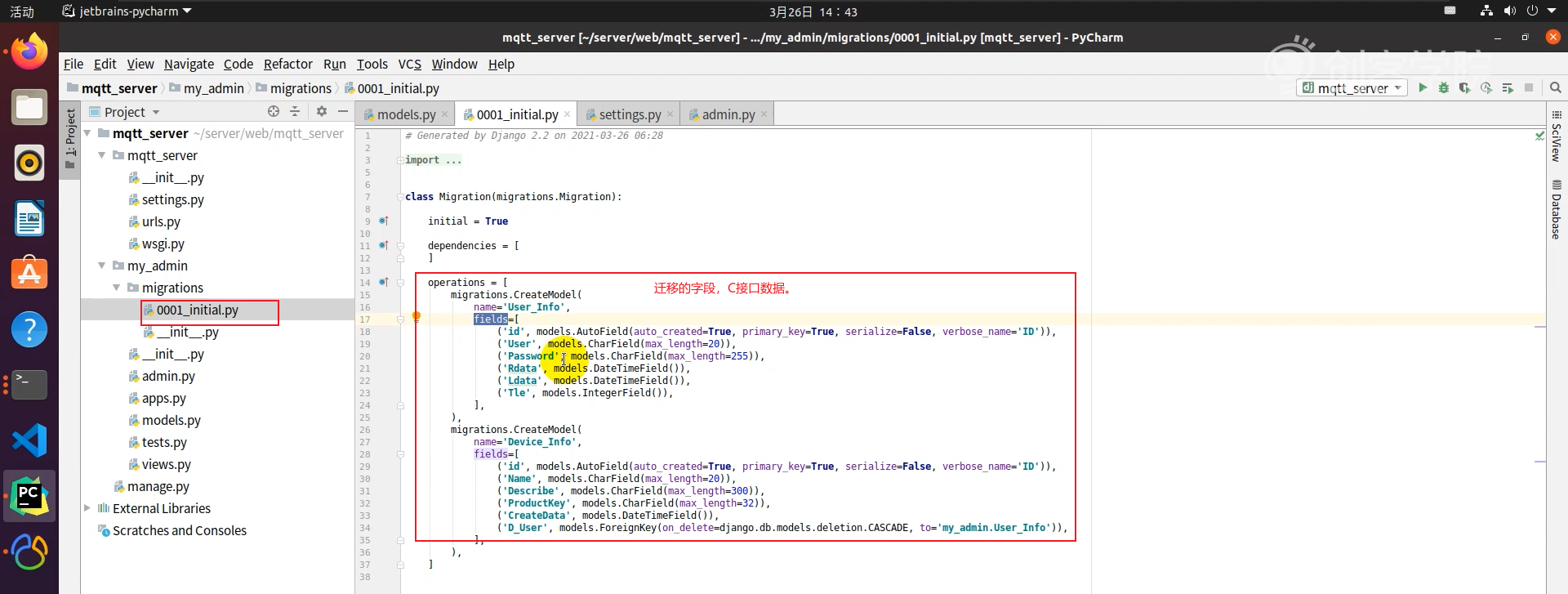Open the Navigate menu
The image size is (1568, 594).
(189, 64)
